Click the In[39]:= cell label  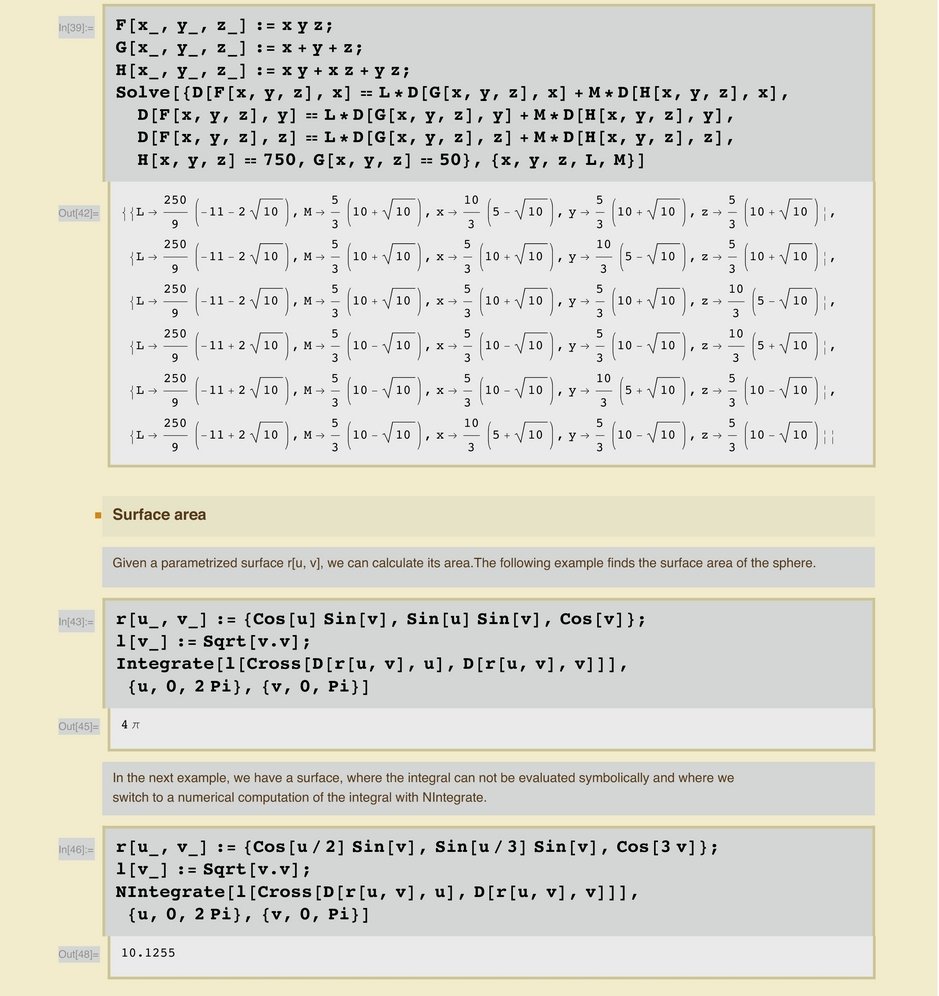tap(76, 29)
